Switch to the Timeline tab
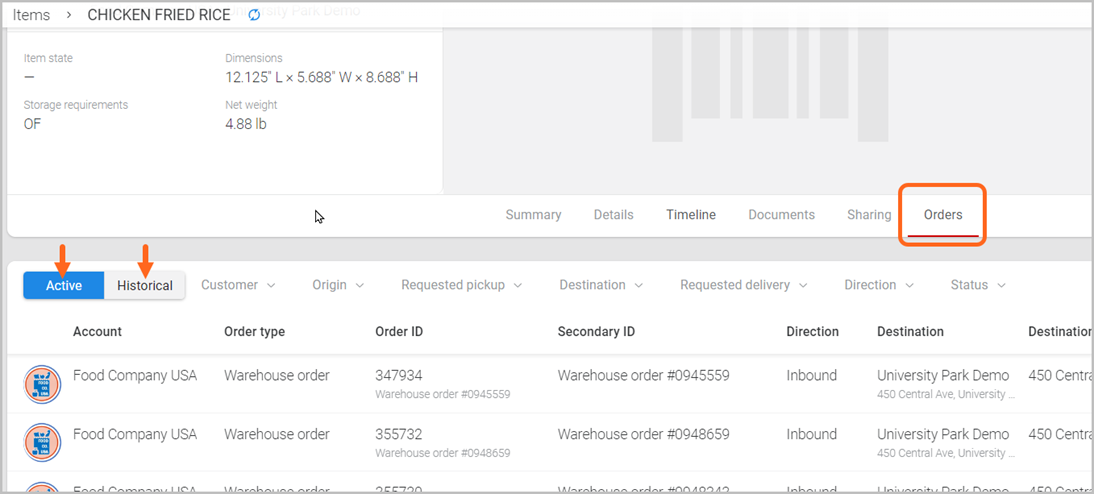This screenshot has width=1094, height=494. pyautogui.click(x=691, y=215)
